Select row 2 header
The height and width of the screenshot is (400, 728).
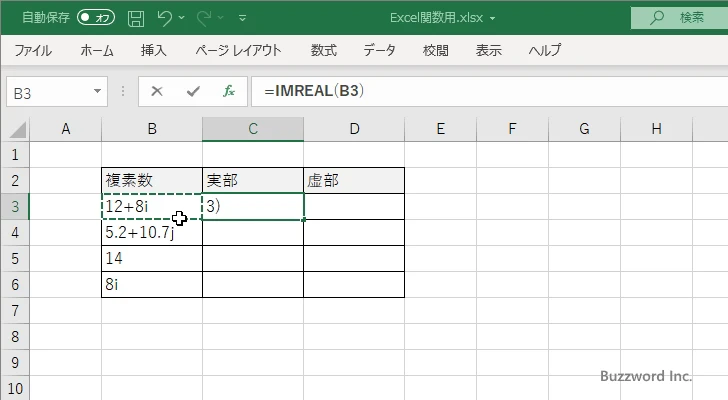tap(15, 181)
